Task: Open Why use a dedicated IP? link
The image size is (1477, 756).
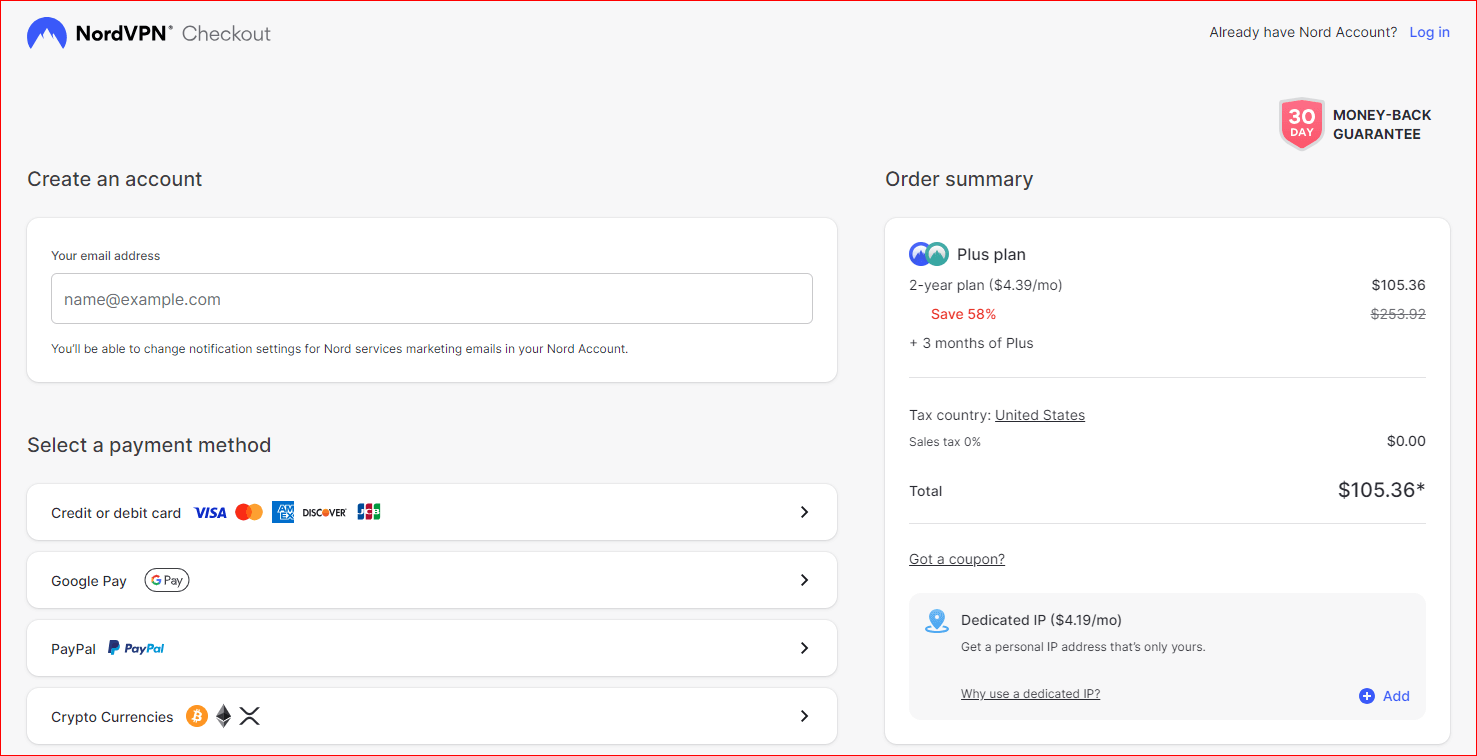Action: (1030, 694)
